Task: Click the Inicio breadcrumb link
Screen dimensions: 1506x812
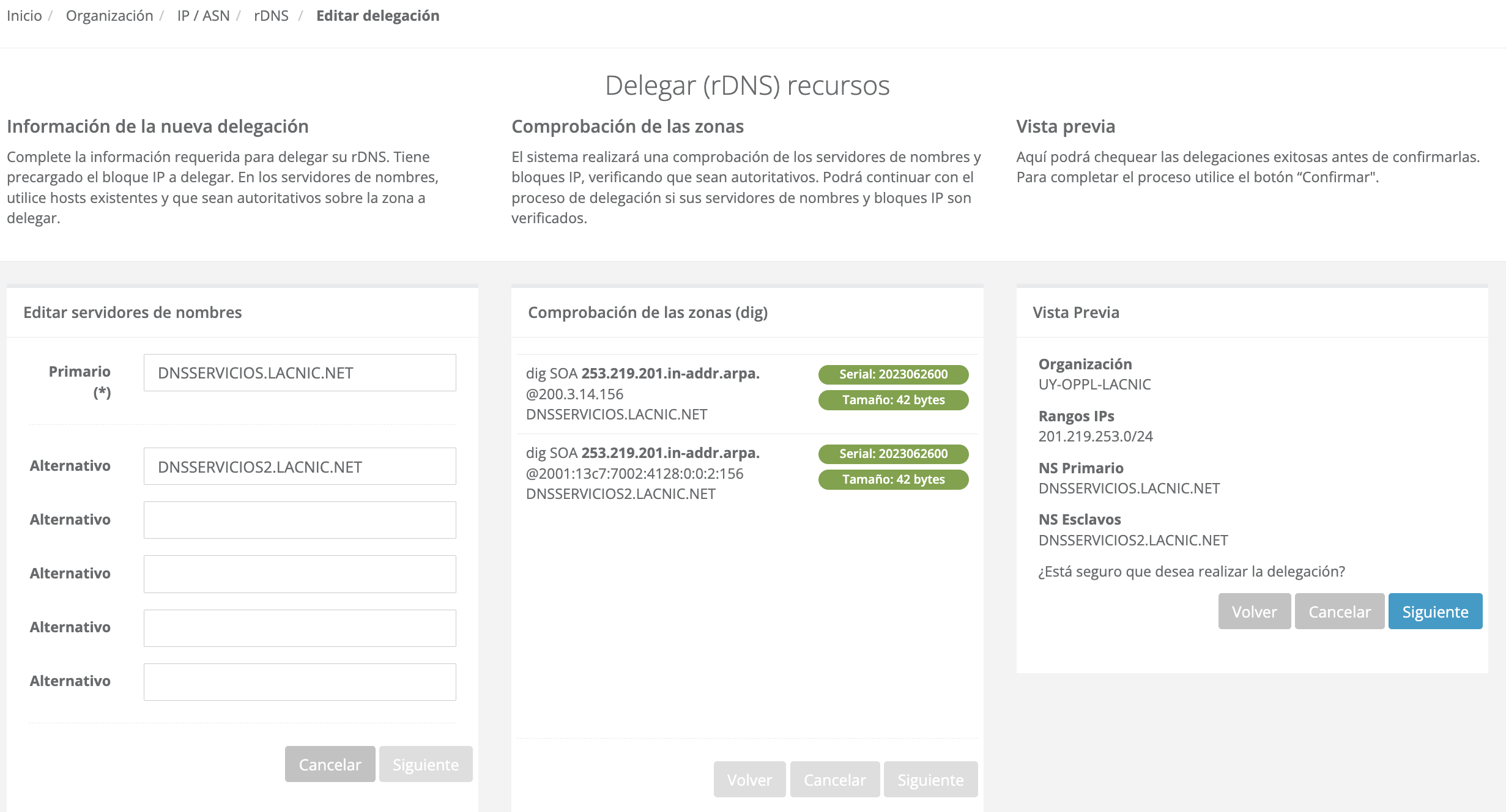Action: tap(24, 16)
